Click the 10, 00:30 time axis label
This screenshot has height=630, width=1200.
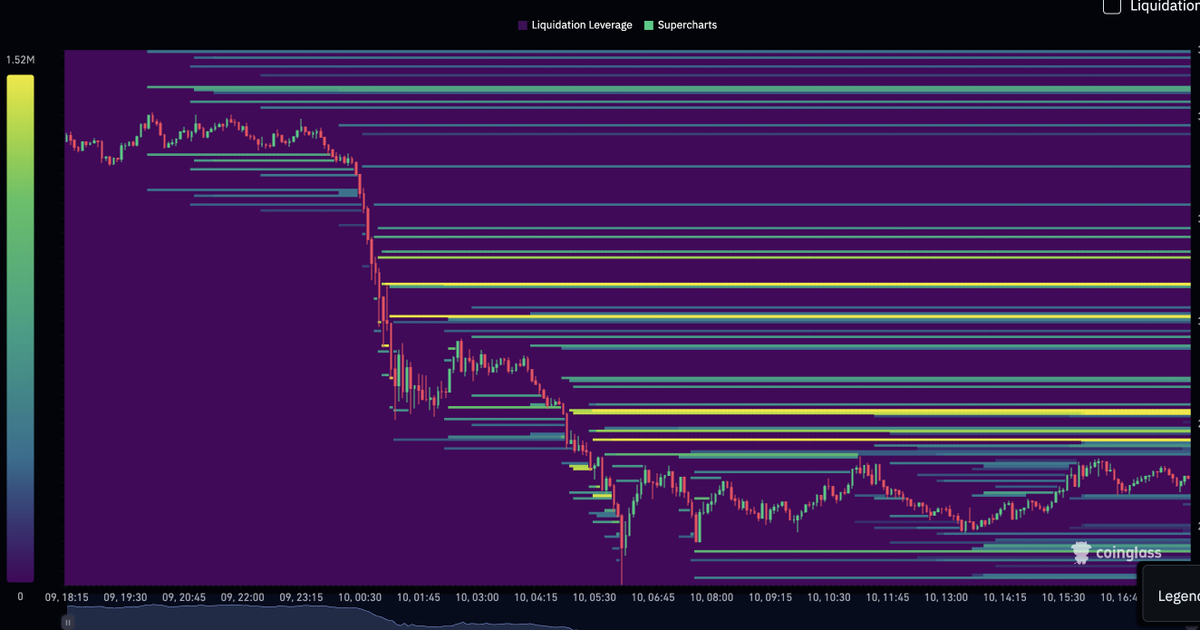(360, 597)
